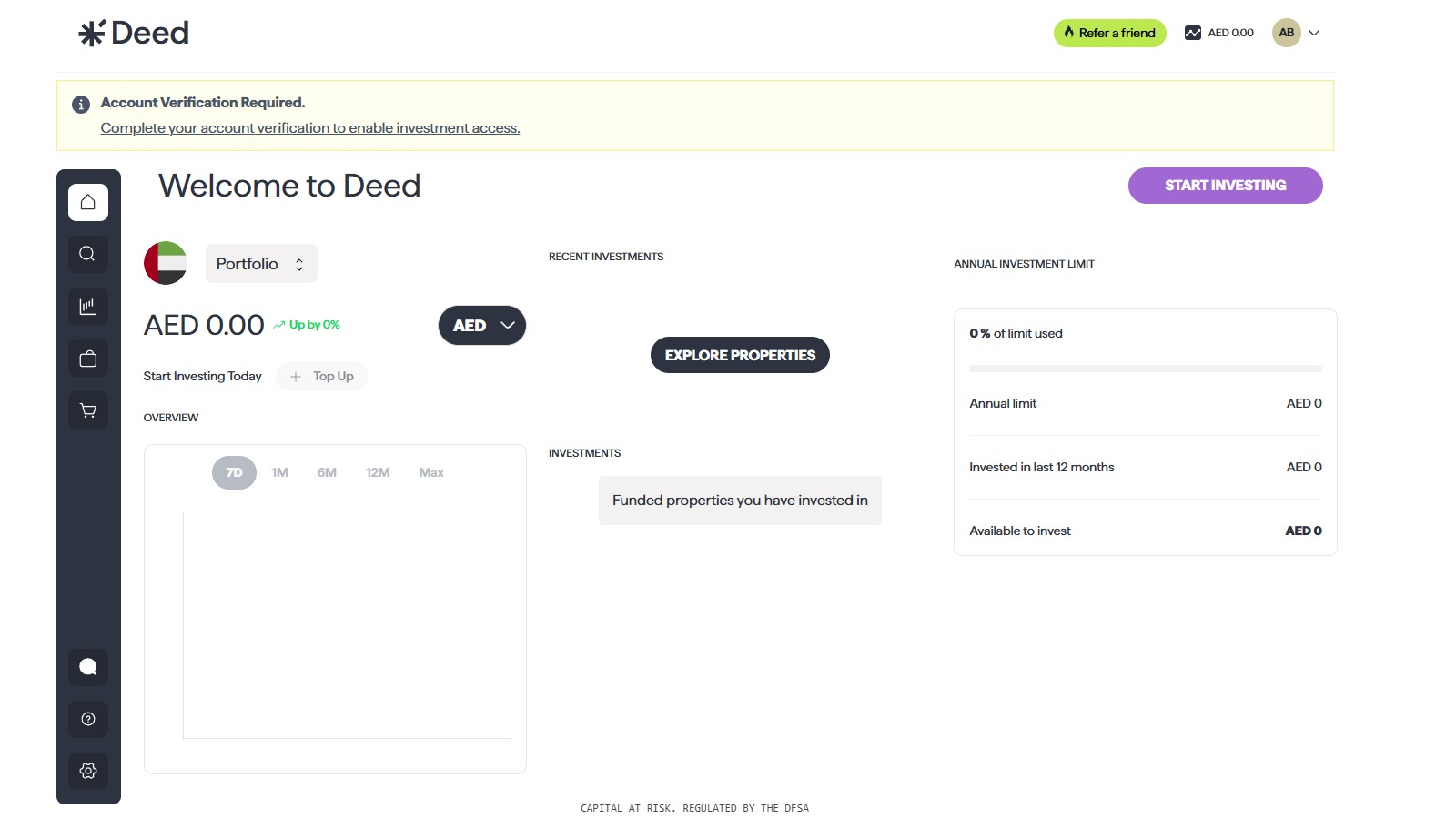Open the shopping cart icon in the sidebar
Screen dimensions: 1456x819
(x=87, y=409)
